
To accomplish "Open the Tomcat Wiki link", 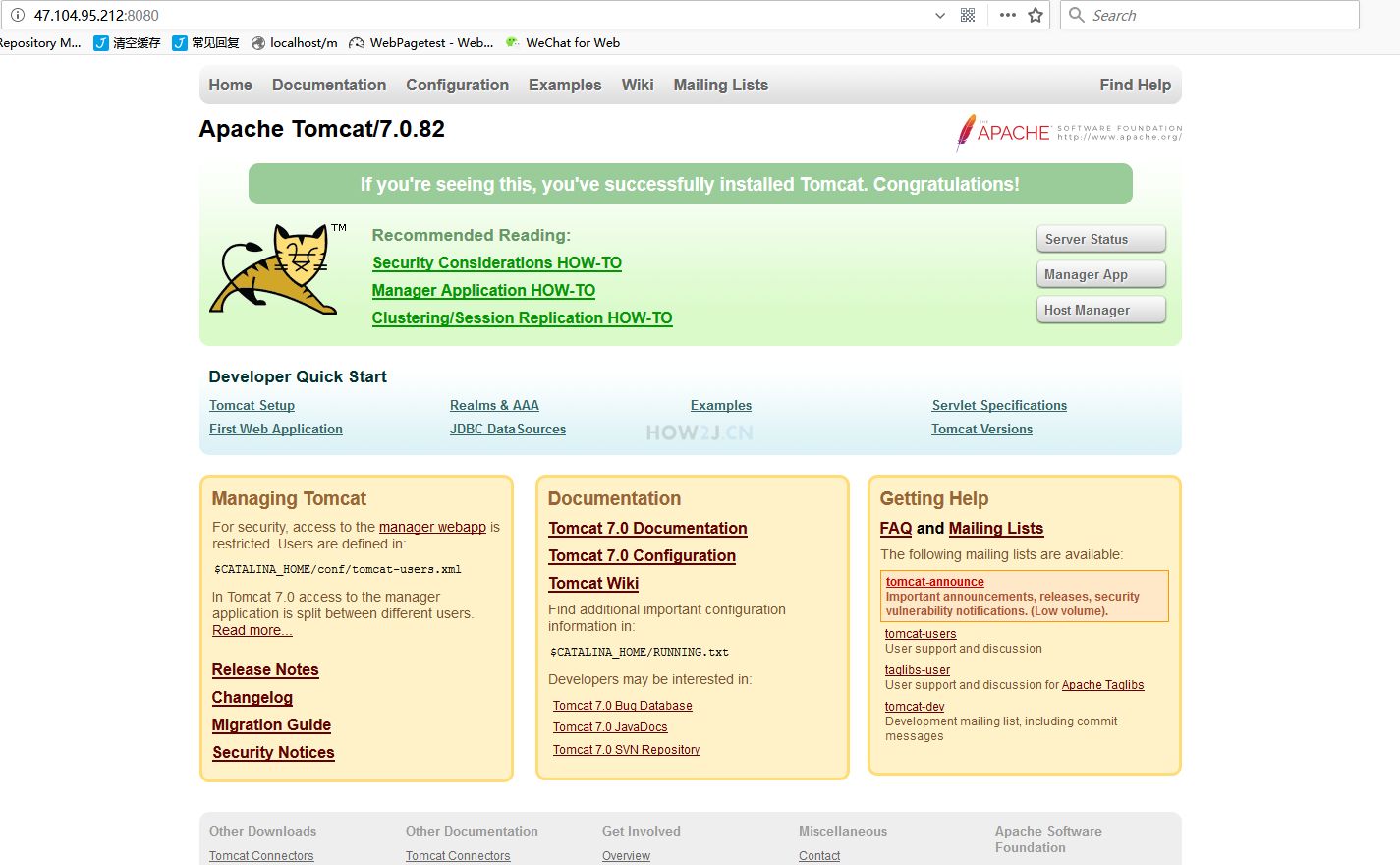I will pos(593,584).
